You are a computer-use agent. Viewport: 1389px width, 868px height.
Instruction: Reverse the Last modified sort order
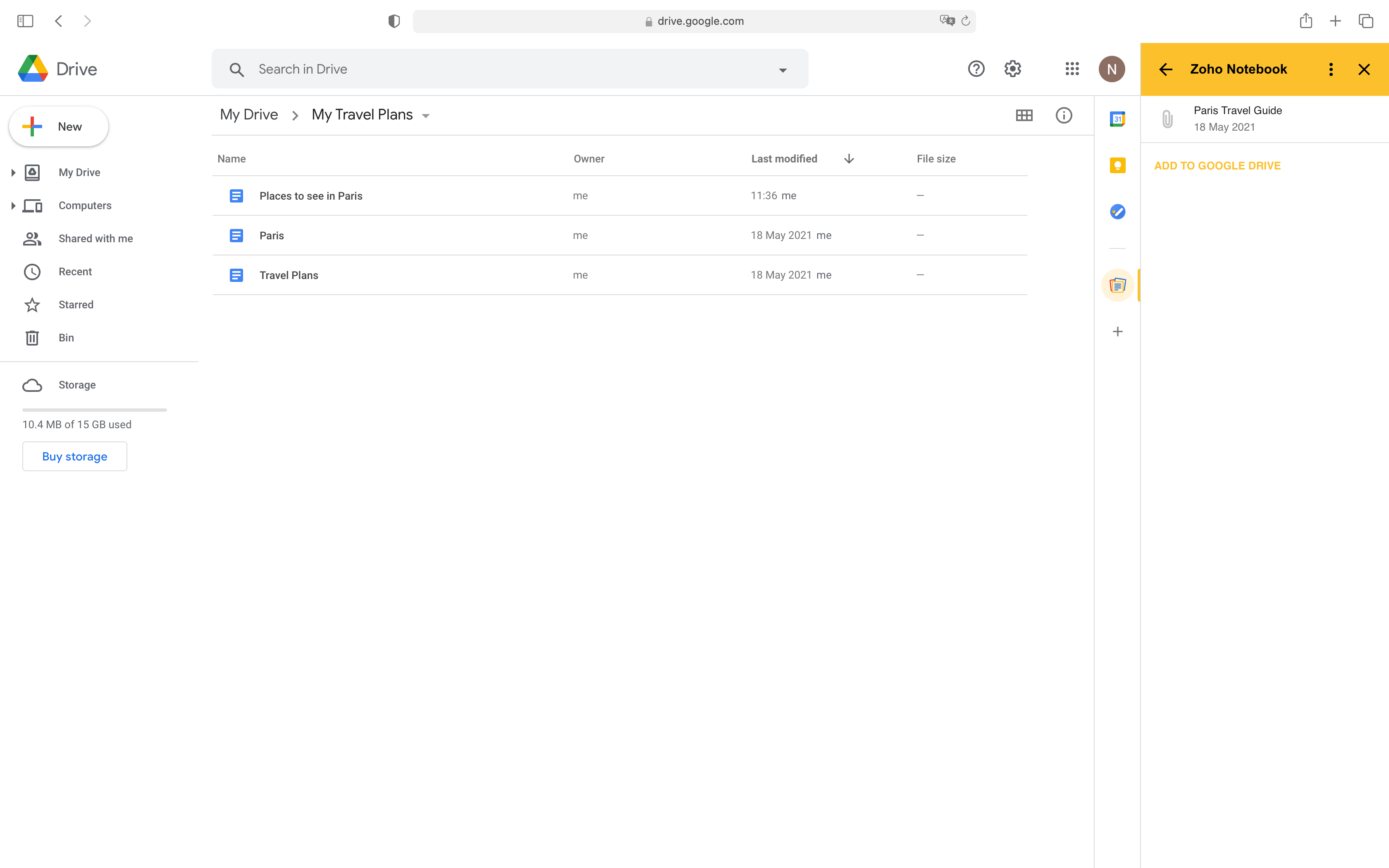point(849,158)
